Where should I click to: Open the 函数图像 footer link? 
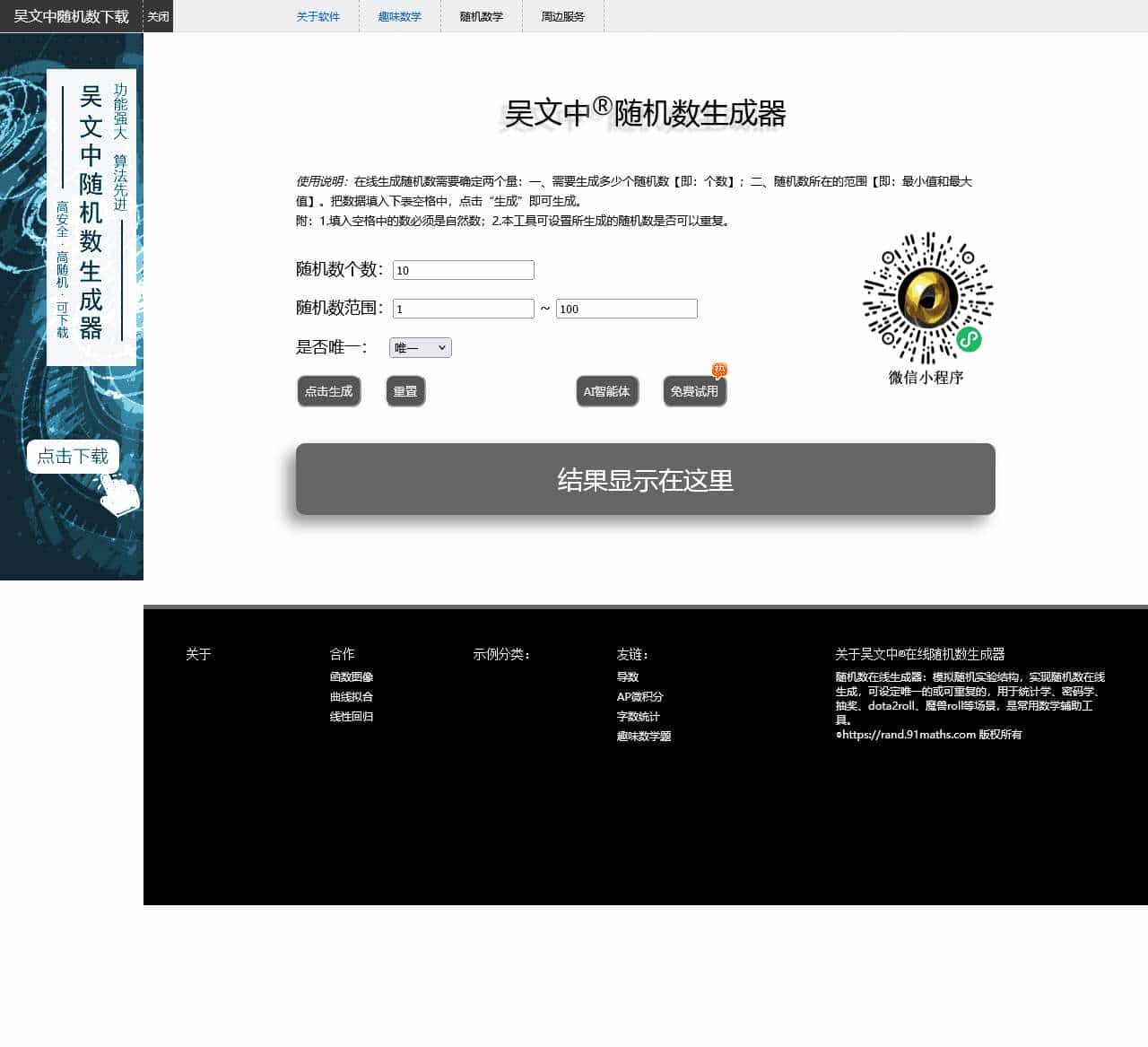(x=351, y=676)
